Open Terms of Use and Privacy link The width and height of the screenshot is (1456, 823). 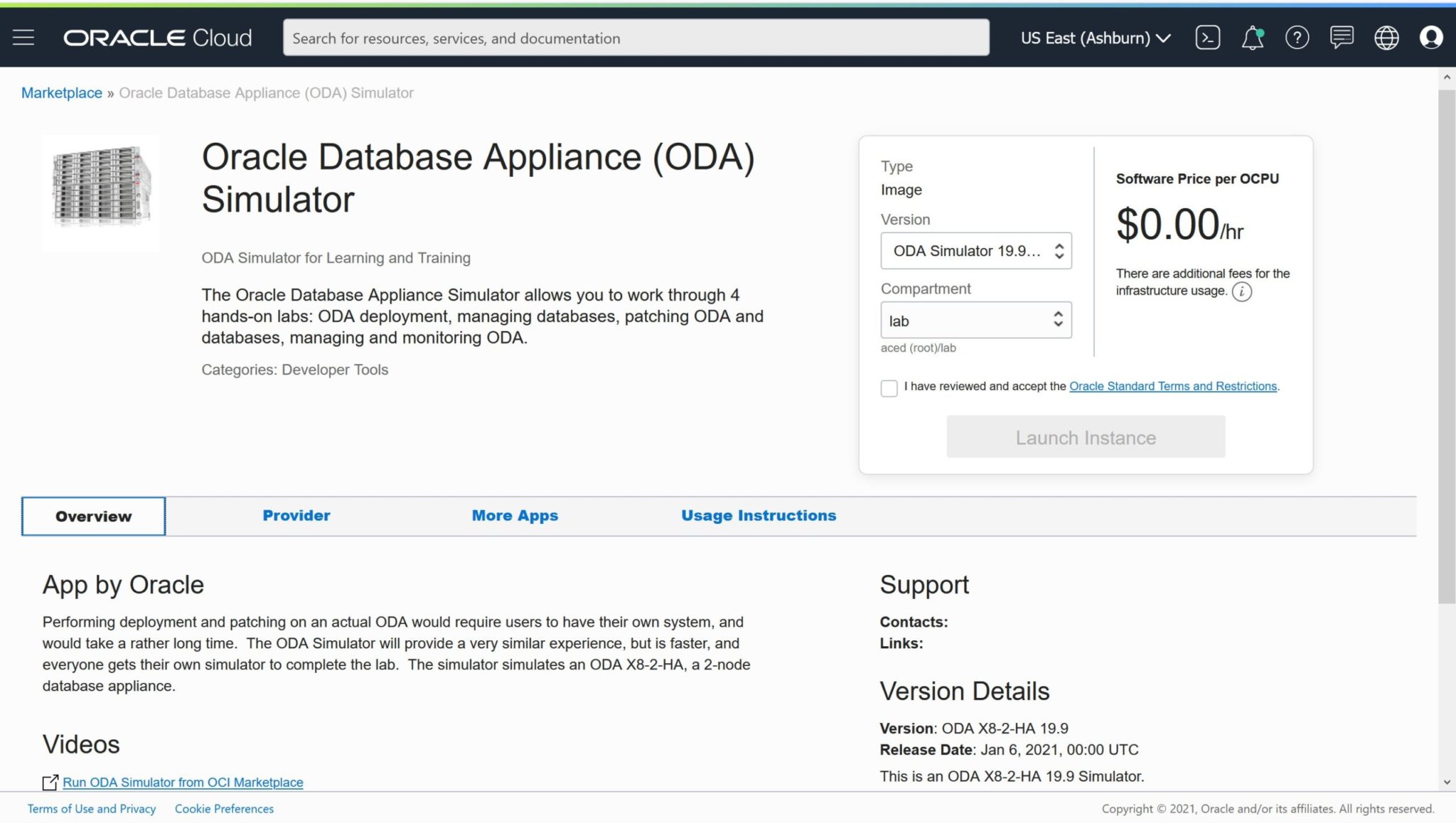pos(92,809)
